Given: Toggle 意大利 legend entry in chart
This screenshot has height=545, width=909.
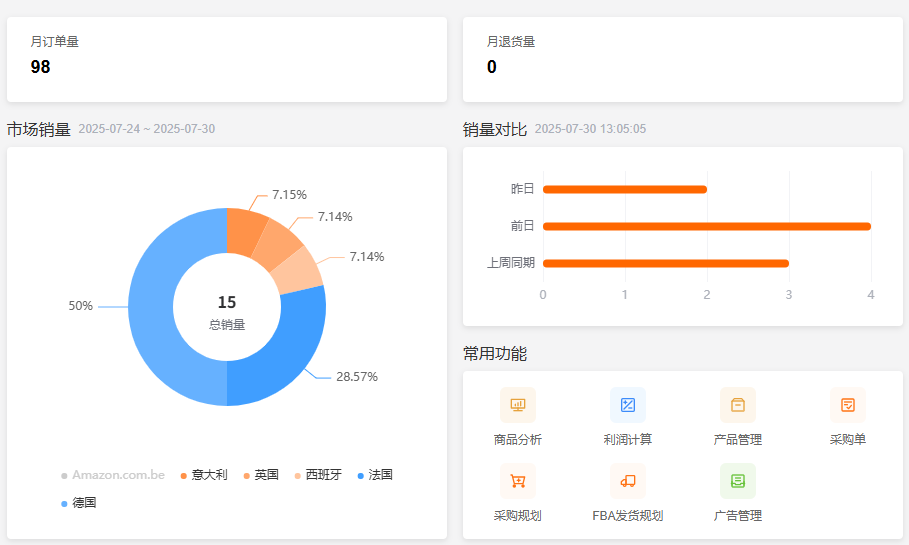Looking at the screenshot, I should point(204,475).
